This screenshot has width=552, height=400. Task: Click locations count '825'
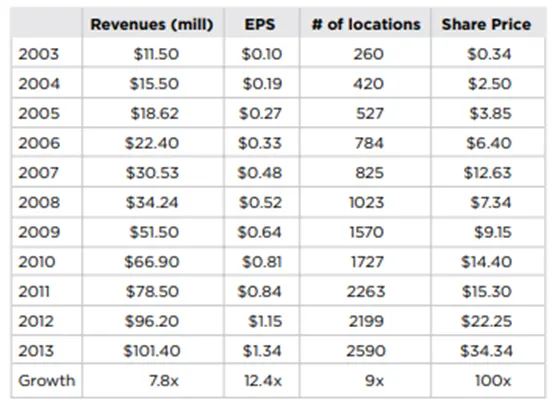point(369,173)
